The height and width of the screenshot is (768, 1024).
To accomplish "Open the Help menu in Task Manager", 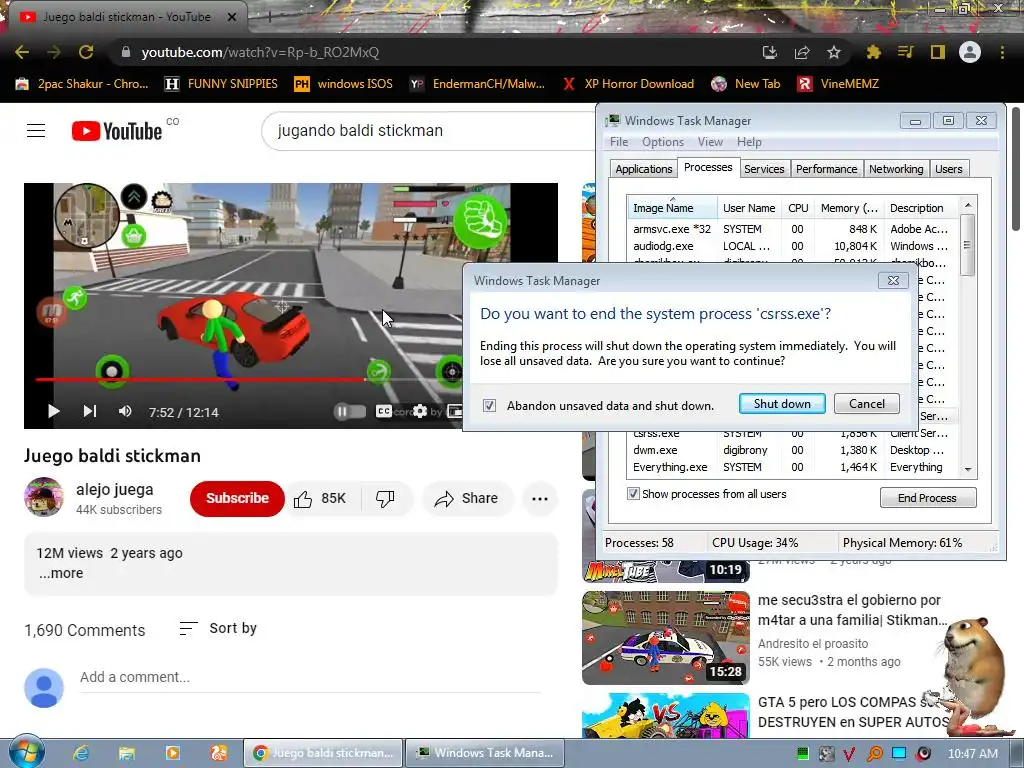I will [x=749, y=142].
